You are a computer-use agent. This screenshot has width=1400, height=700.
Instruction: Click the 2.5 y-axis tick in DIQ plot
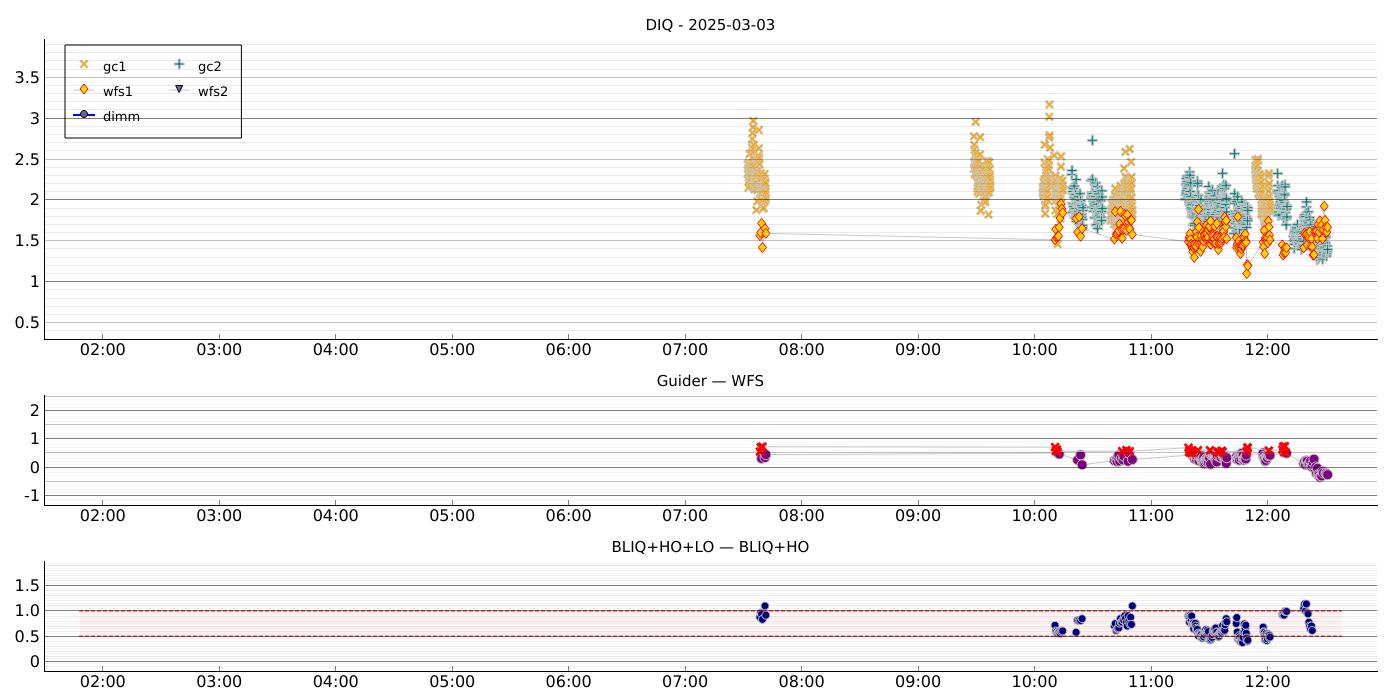(x=27, y=159)
